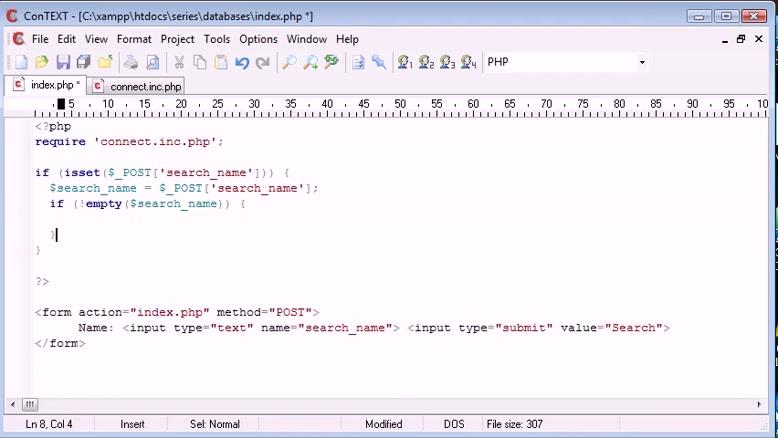Open the Options menu
This screenshot has height=438, width=778.
(x=258, y=39)
